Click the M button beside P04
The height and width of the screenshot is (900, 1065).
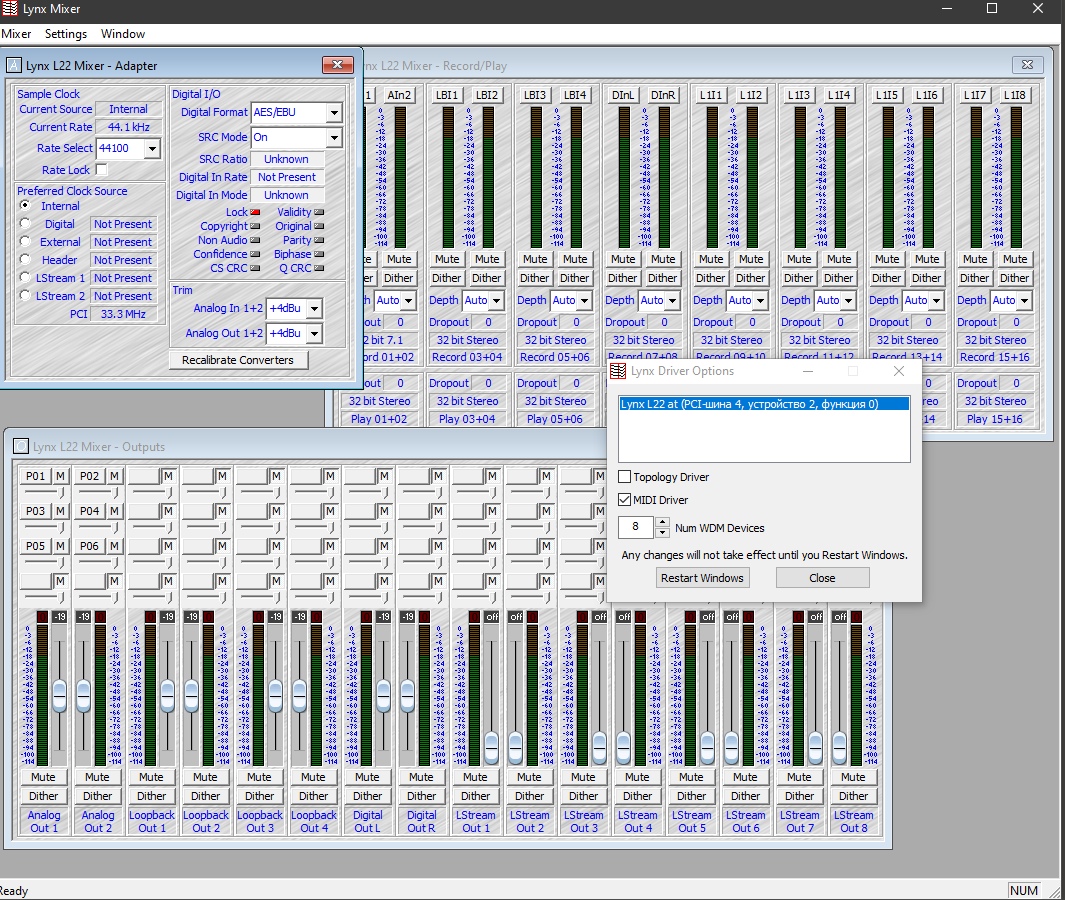tap(114, 511)
